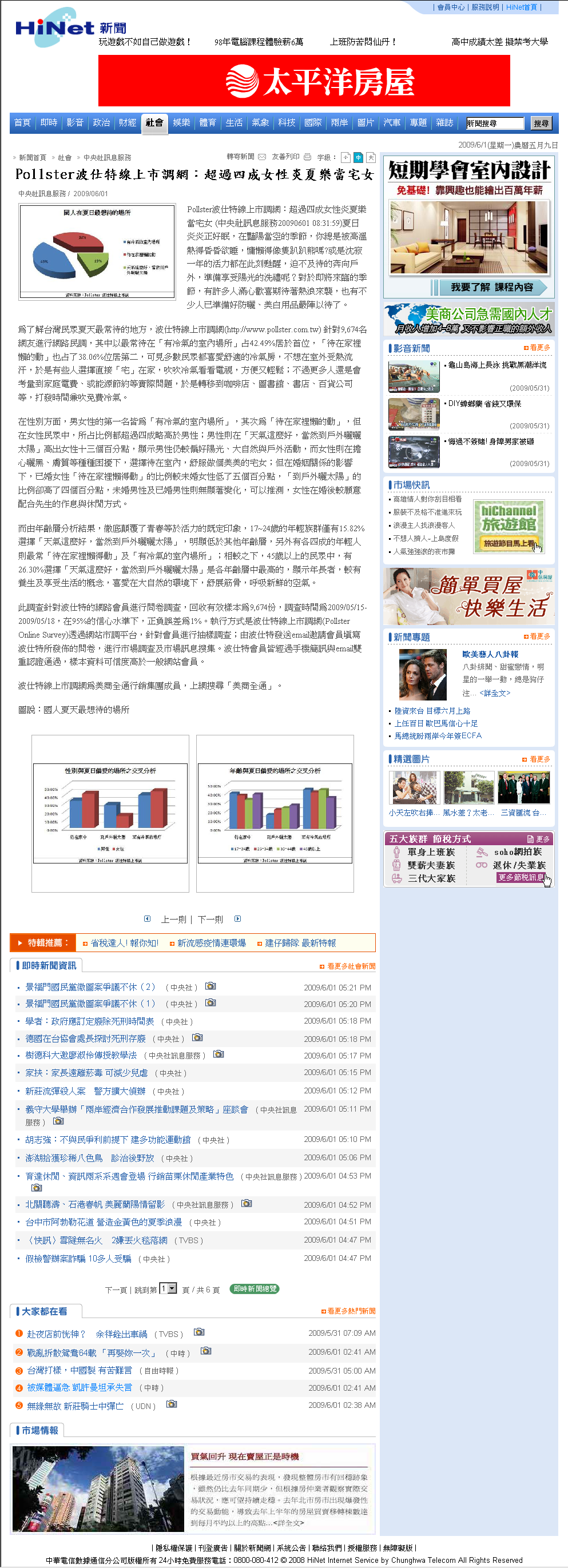Select the small font size icon
568x1568 pixels.
coord(345,157)
